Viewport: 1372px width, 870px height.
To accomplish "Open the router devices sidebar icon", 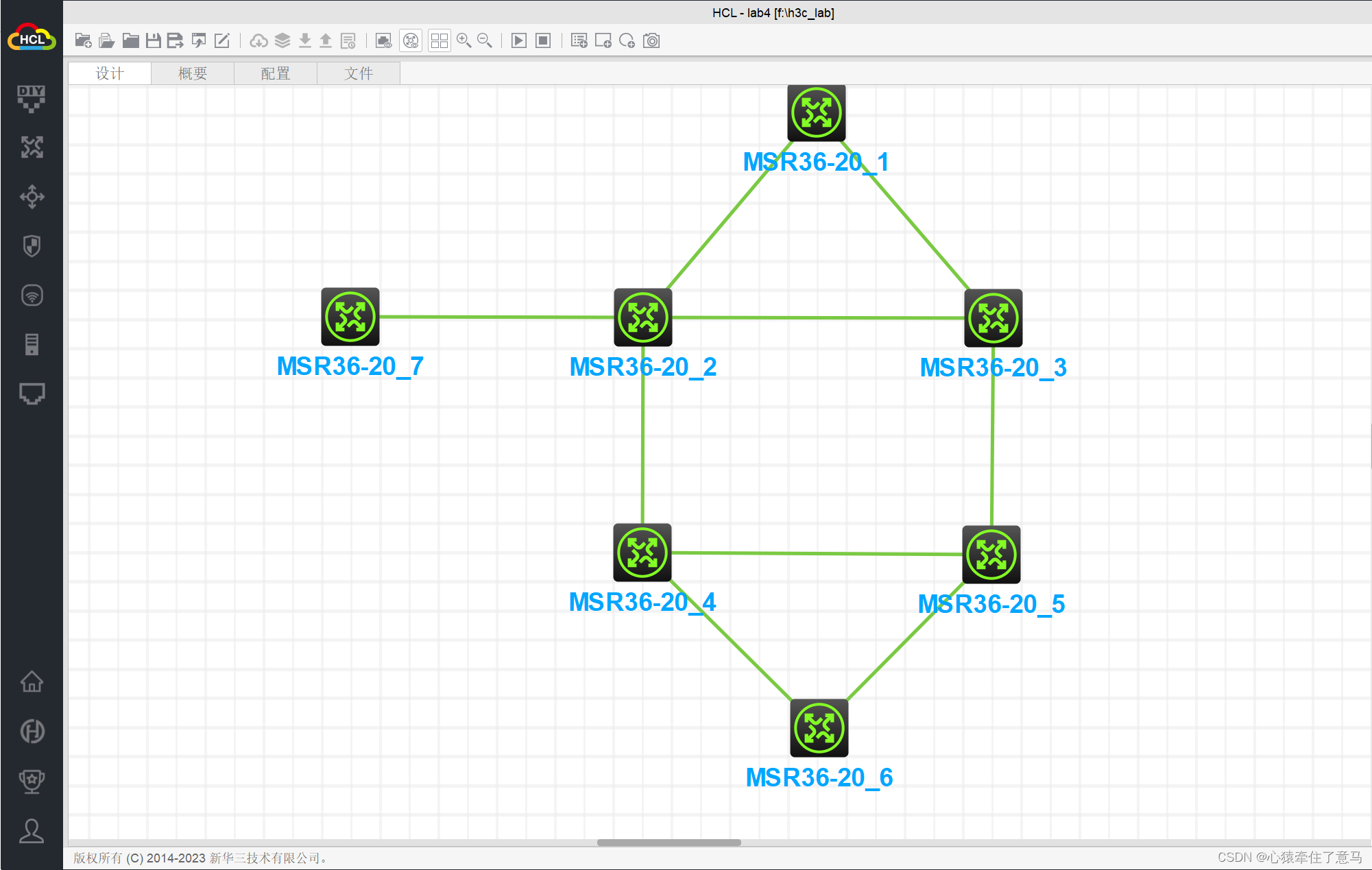I will (32, 147).
